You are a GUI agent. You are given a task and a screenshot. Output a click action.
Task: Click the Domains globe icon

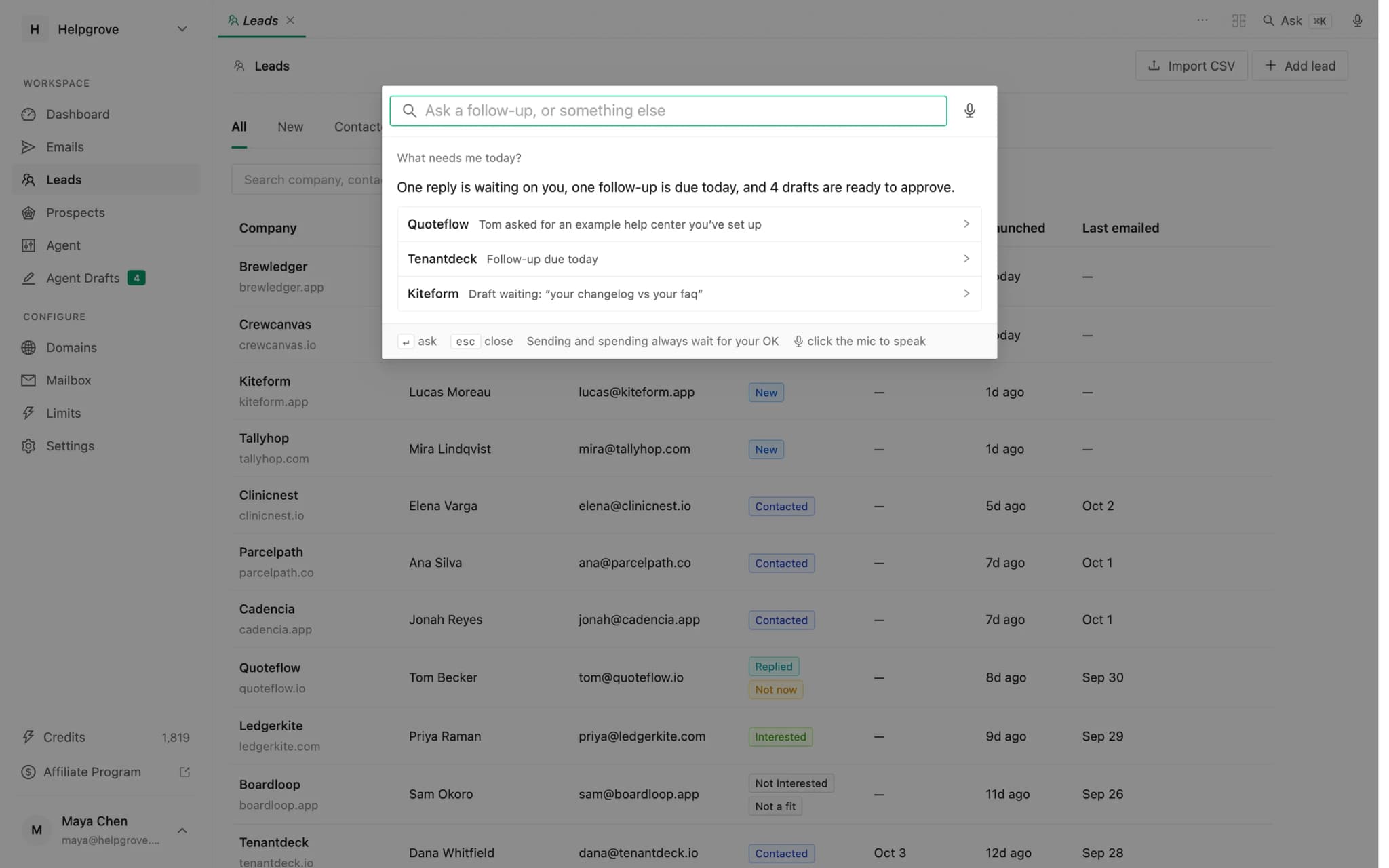pos(28,347)
